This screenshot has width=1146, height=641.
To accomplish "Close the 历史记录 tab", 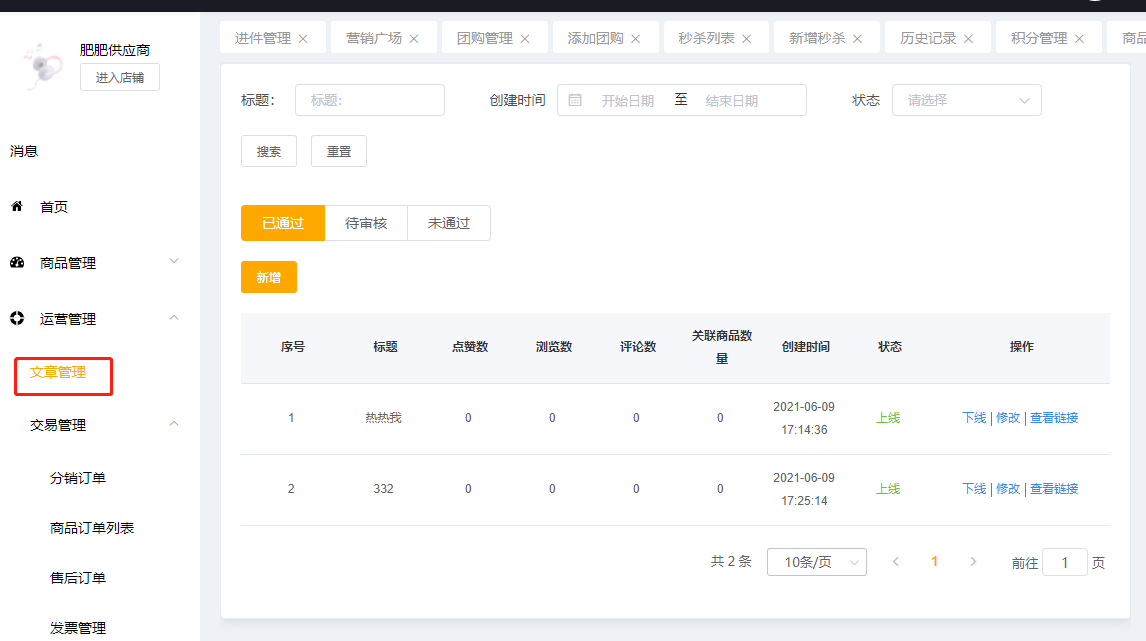I will point(968,39).
